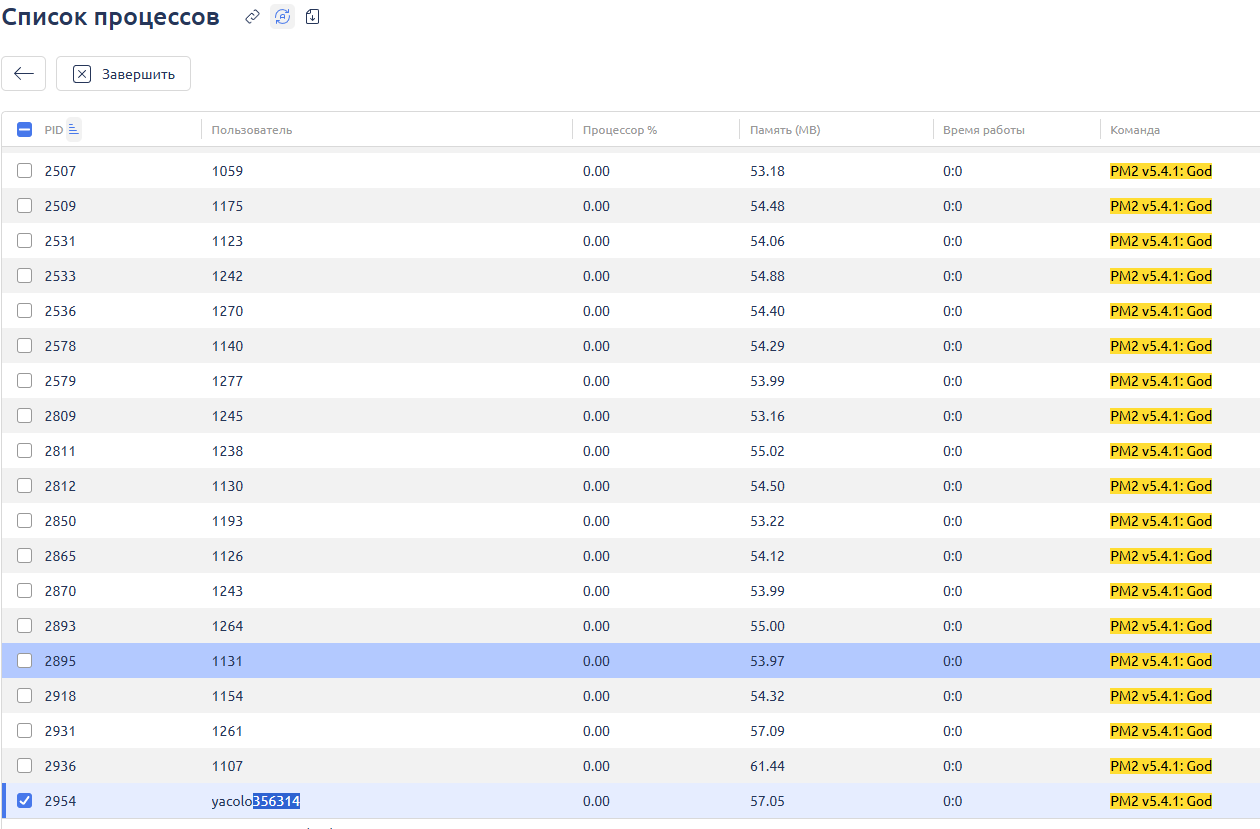Toggle the auto-refresh icon
1260x829 pixels.
283,17
